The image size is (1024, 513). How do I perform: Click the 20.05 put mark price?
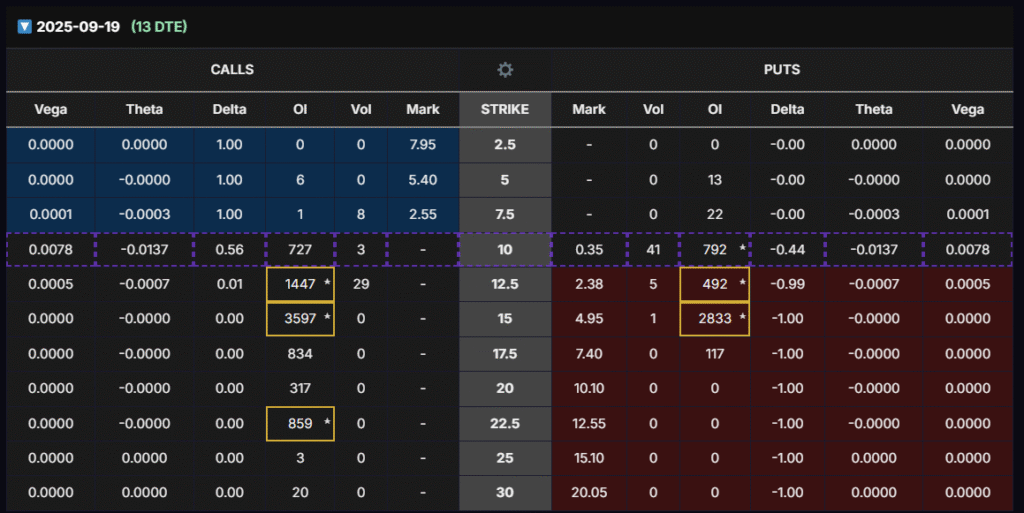pos(588,492)
